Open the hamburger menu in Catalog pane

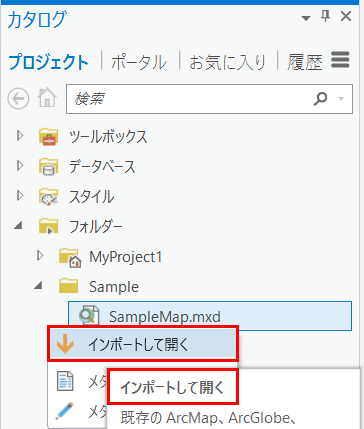pyautogui.click(x=340, y=60)
